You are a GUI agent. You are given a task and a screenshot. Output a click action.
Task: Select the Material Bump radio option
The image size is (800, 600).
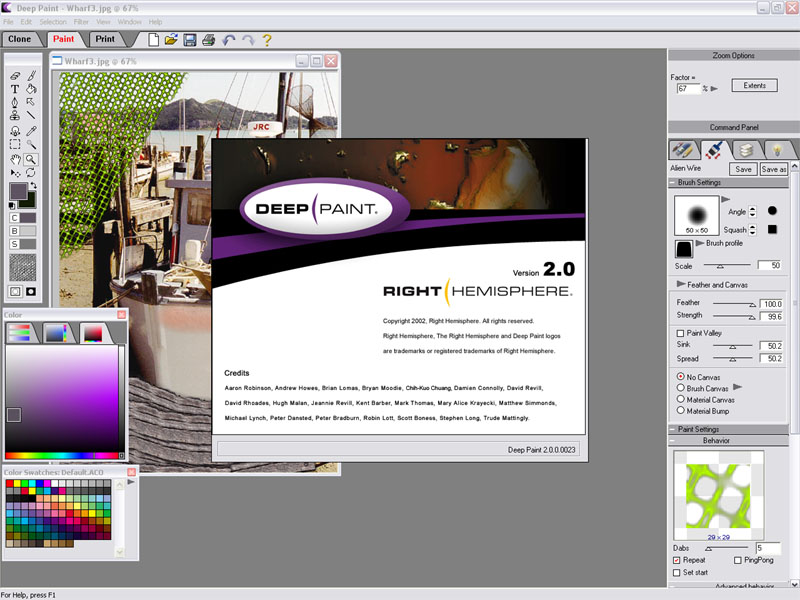(681, 410)
